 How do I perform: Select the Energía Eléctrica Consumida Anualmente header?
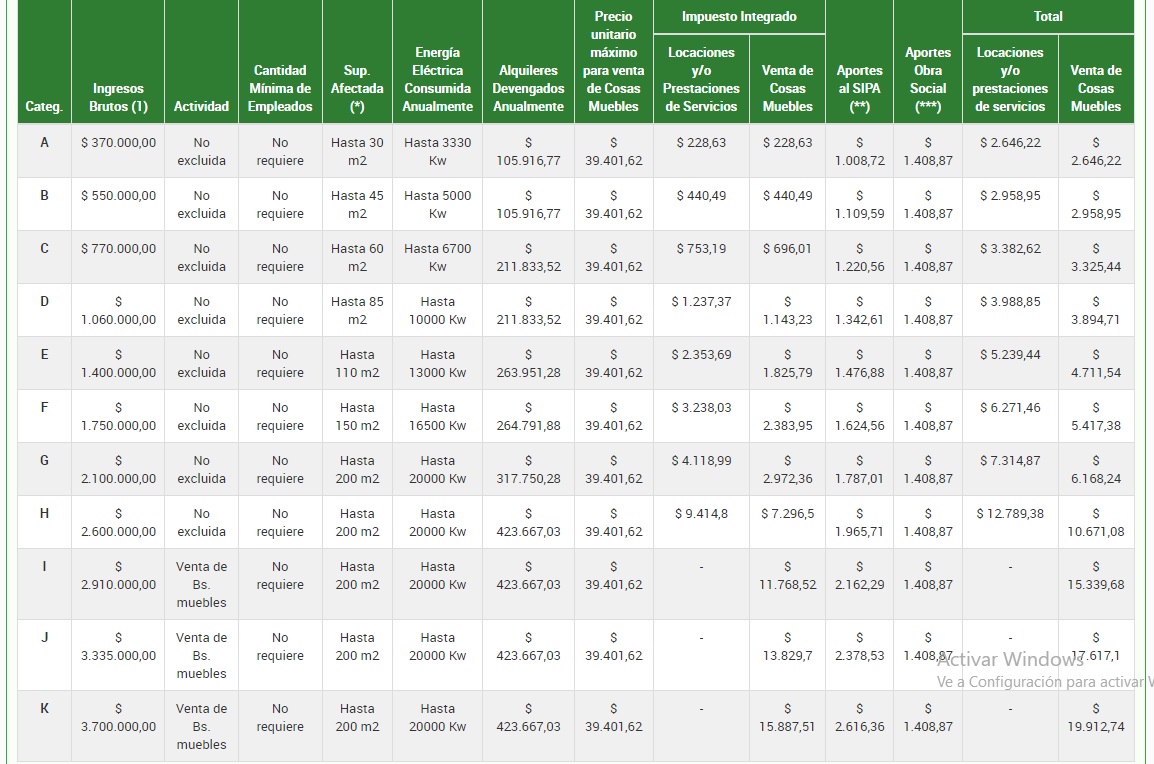(x=437, y=79)
